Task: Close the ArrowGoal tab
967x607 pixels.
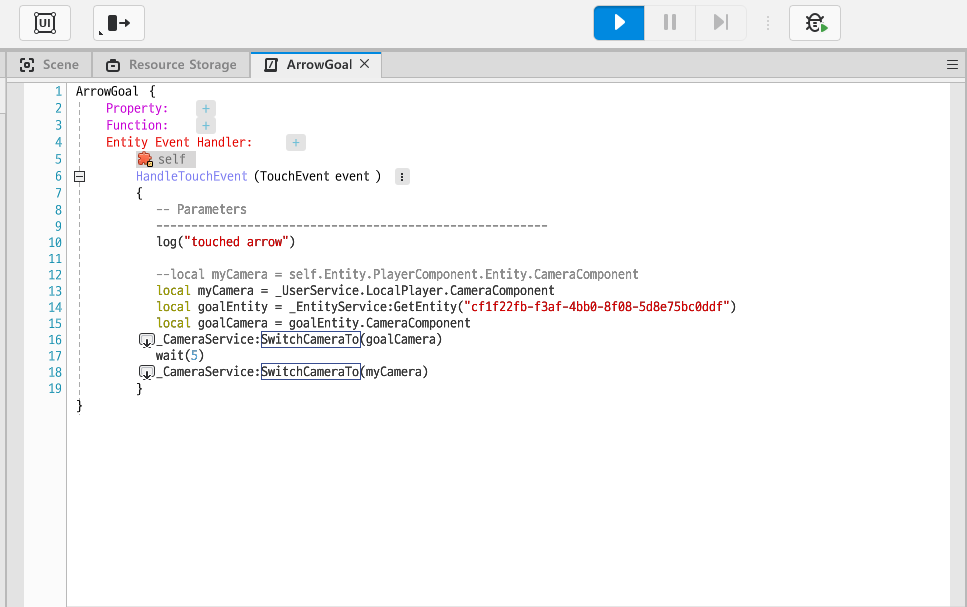Action: click(x=364, y=64)
